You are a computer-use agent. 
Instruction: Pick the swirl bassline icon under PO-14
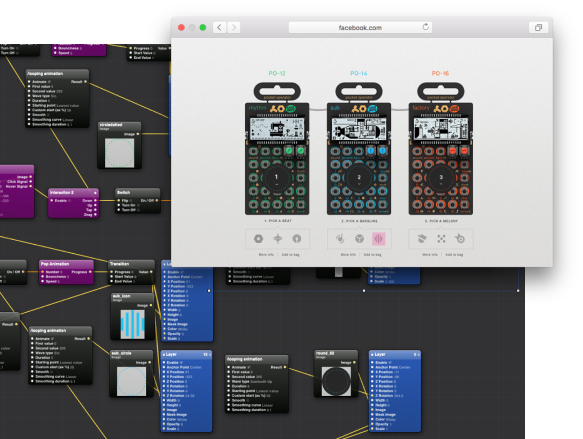pyautogui.click(x=340, y=239)
